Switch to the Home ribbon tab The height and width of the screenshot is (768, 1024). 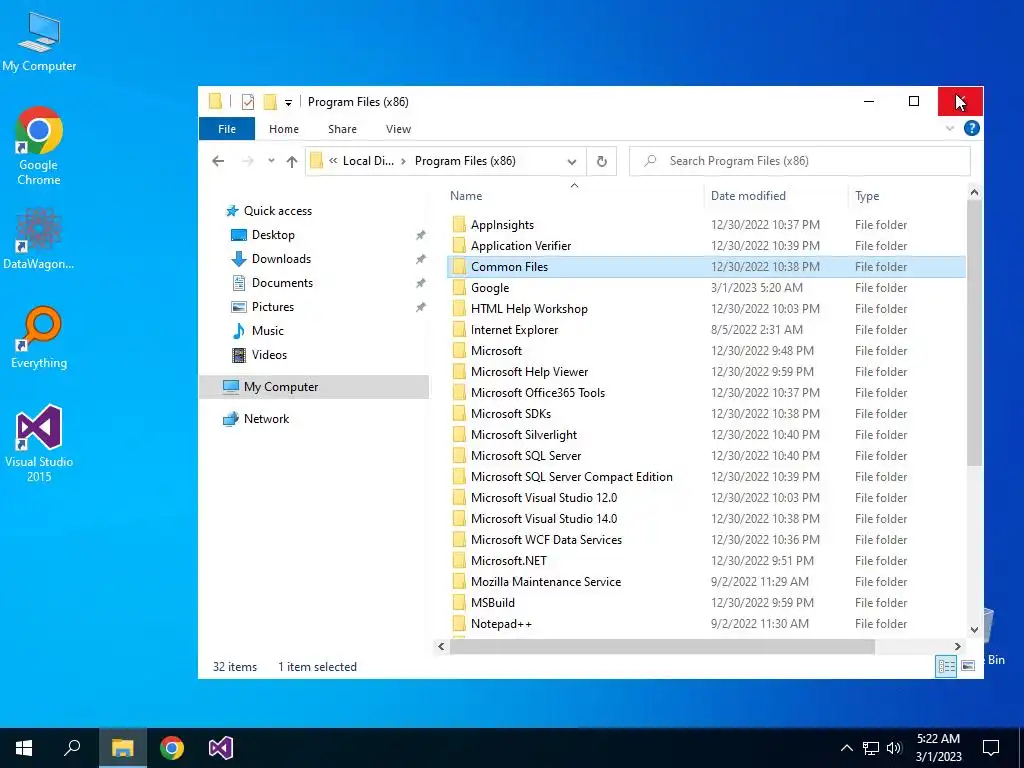(x=283, y=129)
